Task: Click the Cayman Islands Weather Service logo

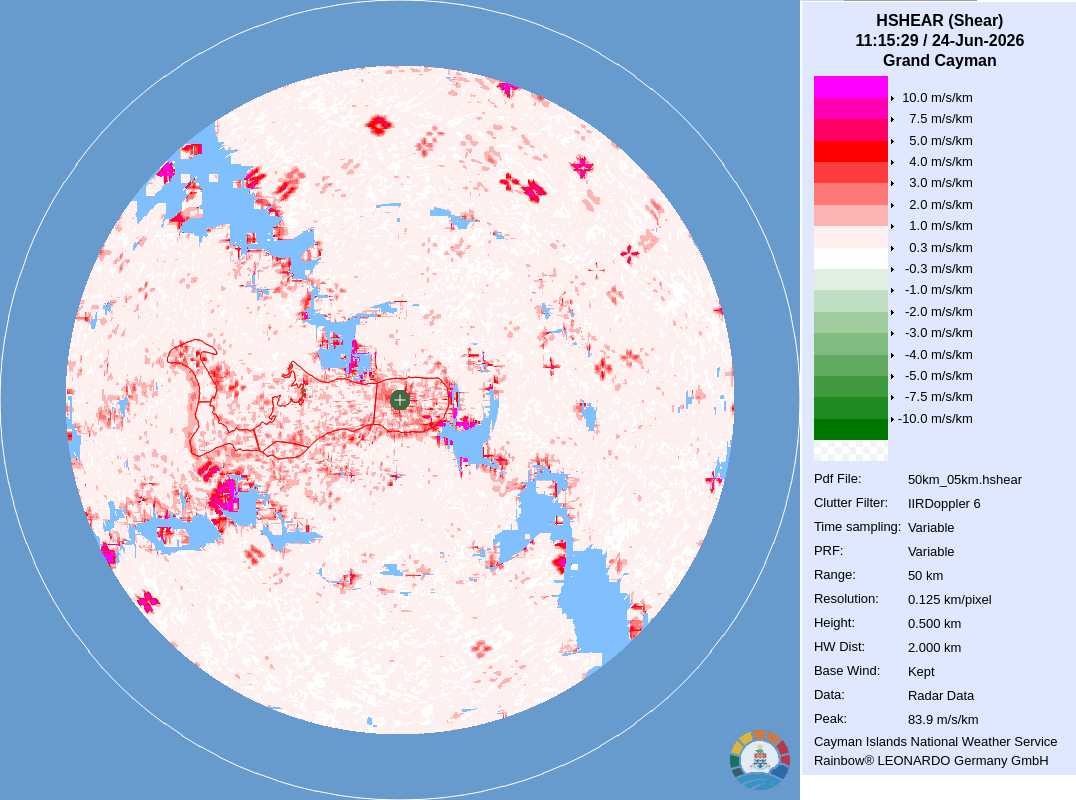Action: pos(760,760)
